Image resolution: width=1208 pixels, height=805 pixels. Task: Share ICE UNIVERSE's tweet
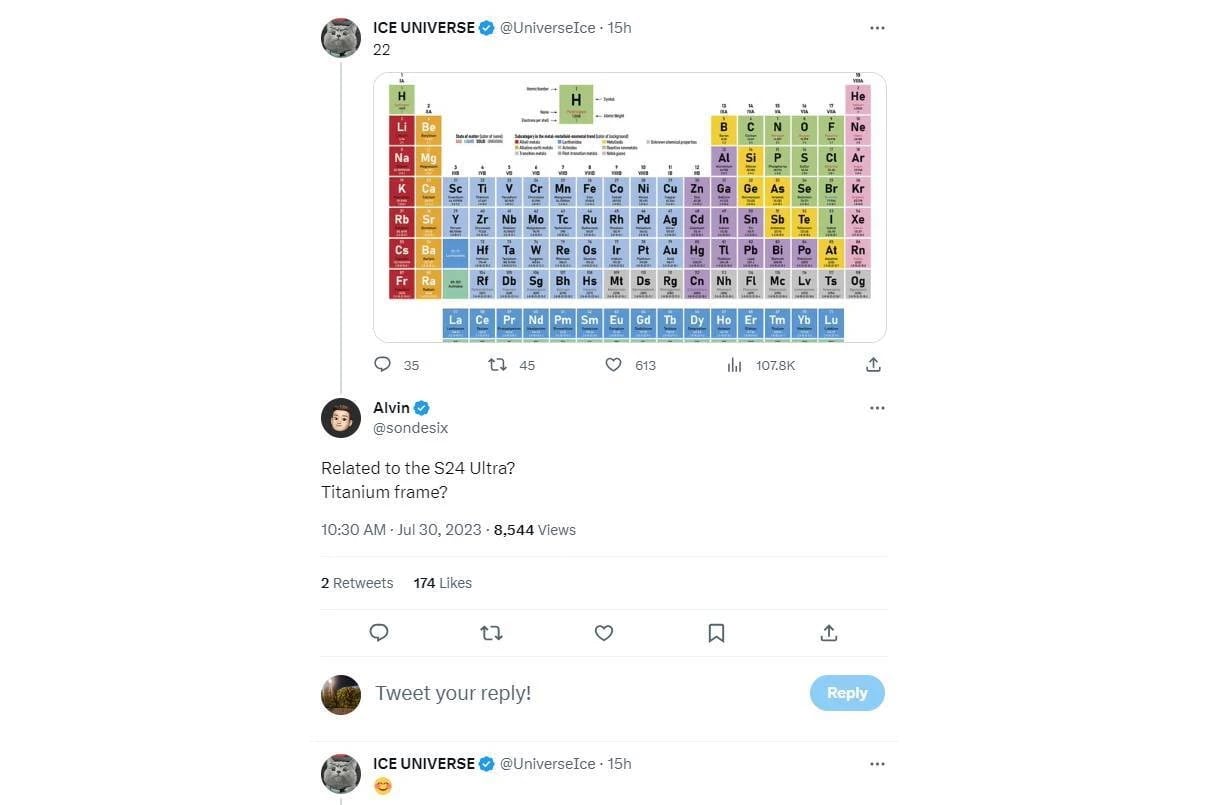tap(872, 364)
